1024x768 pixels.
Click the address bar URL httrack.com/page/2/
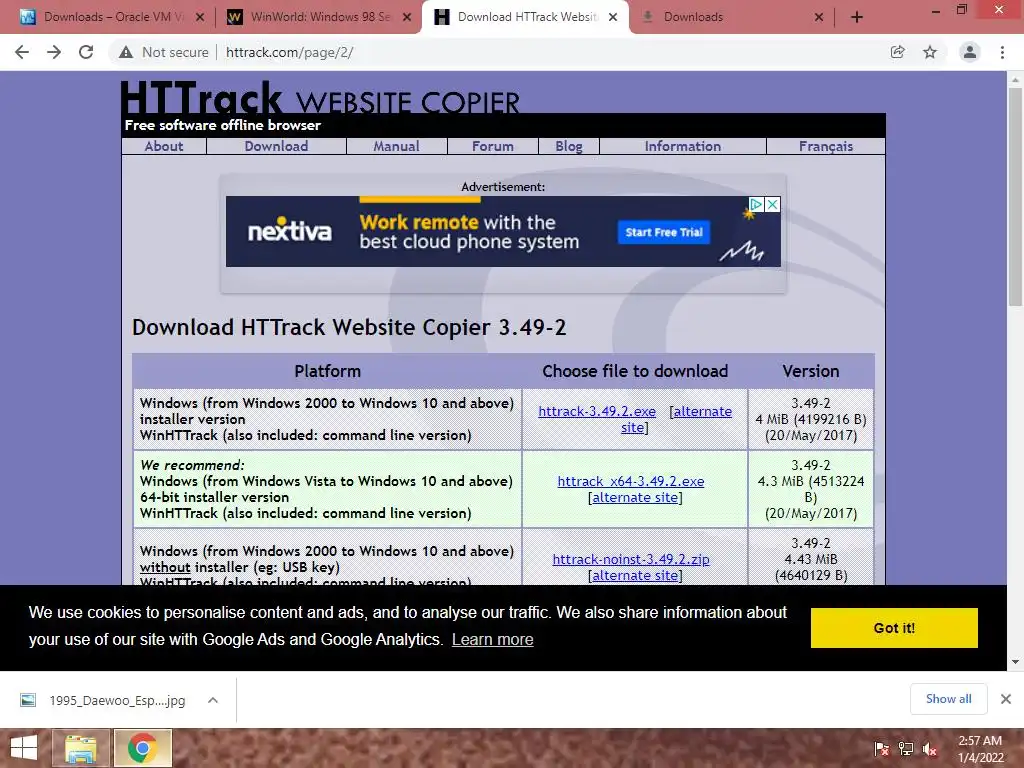289,52
